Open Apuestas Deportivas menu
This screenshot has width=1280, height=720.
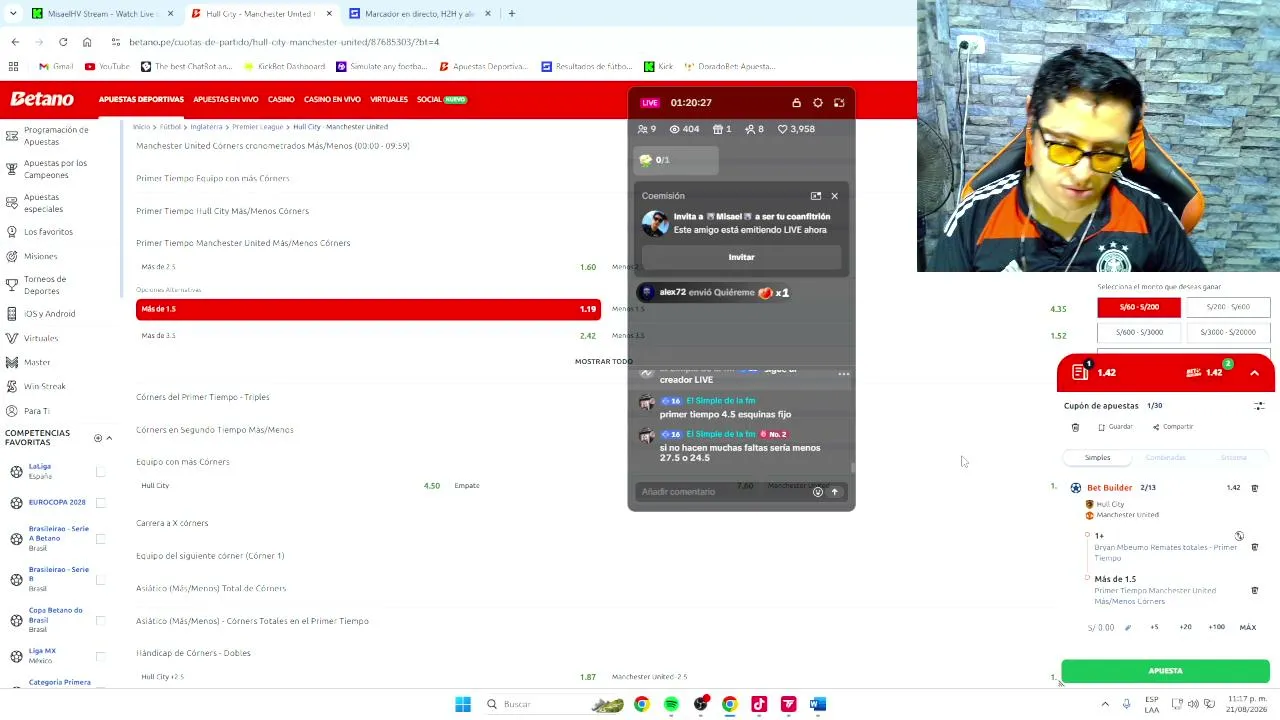[141, 100]
